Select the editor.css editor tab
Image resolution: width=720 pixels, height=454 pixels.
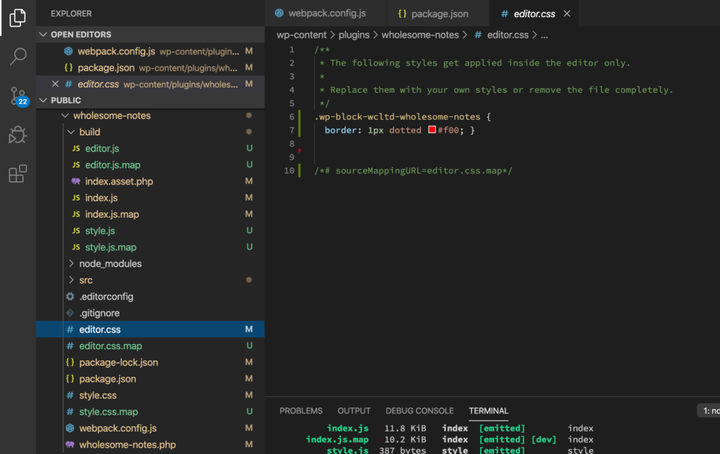coord(534,14)
